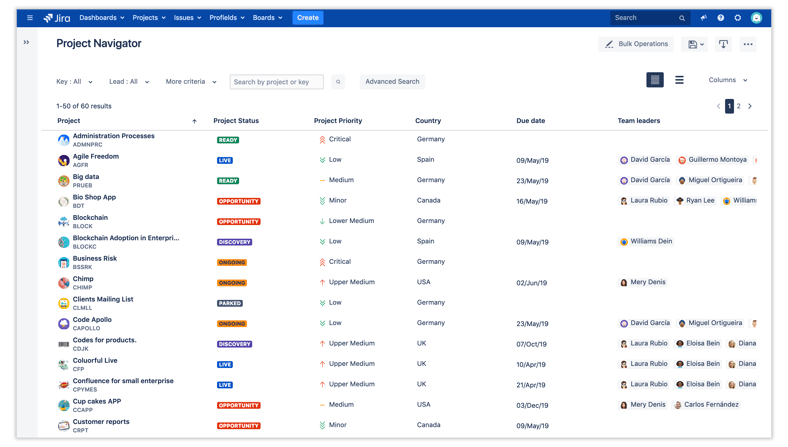The height and width of the screenshot is (447, 788).
Task: Switch to grid detail view icon
Action: tap(655, 79)
